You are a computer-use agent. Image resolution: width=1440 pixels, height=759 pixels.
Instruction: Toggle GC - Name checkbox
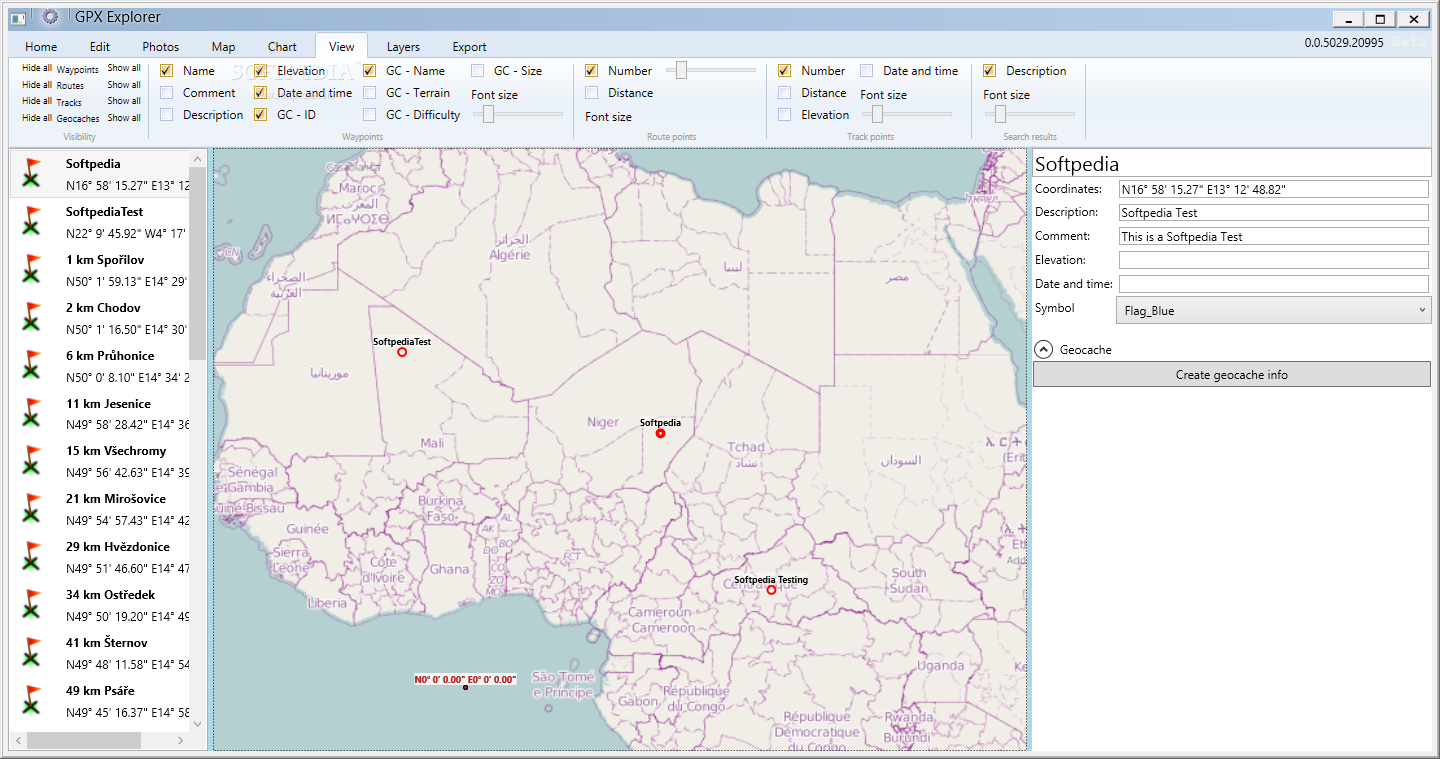coord(370,71)
